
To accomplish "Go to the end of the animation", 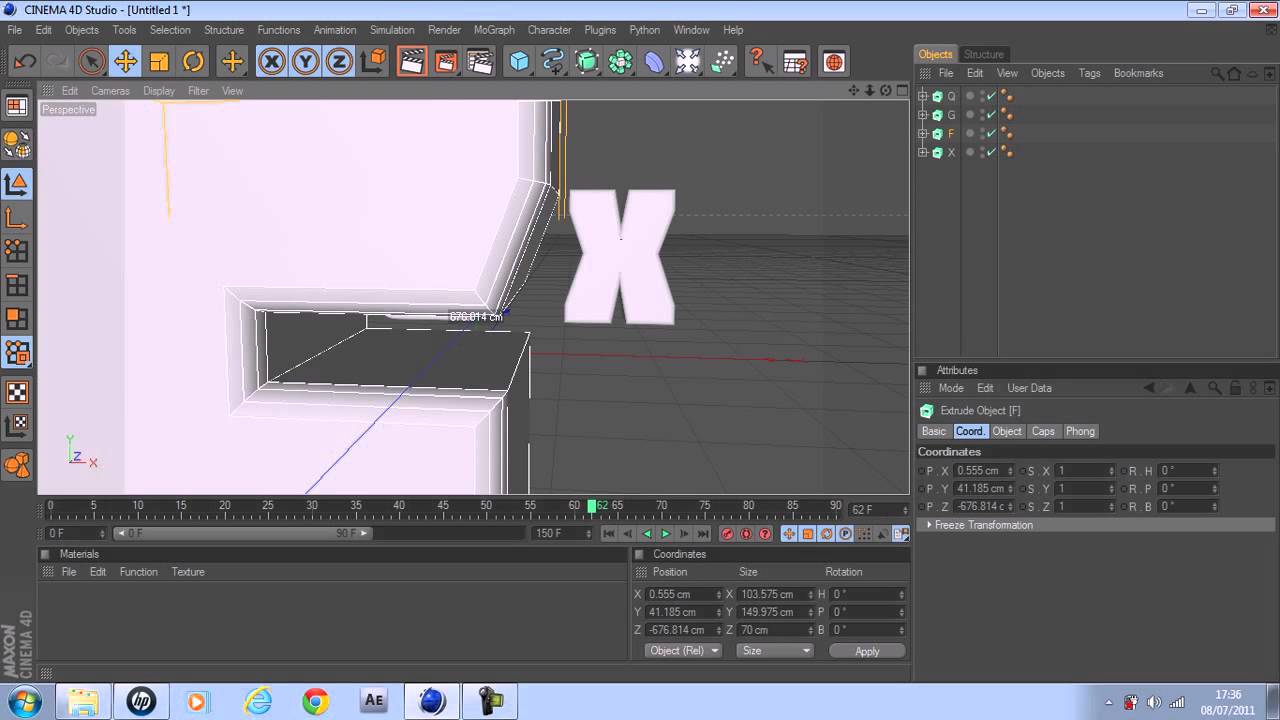I will click(x=703, y=534).
